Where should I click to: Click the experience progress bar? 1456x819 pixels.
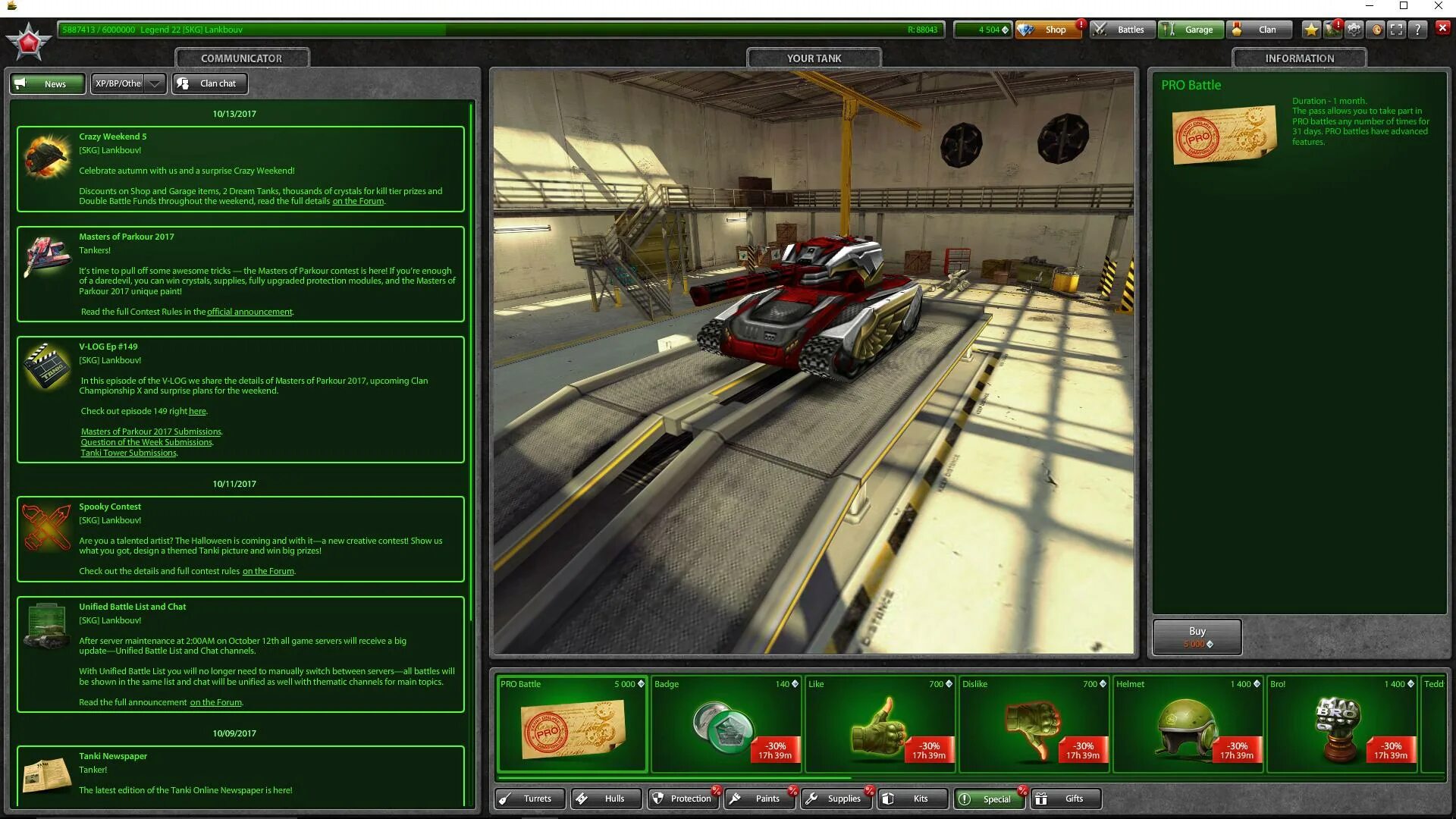(500, 30)
